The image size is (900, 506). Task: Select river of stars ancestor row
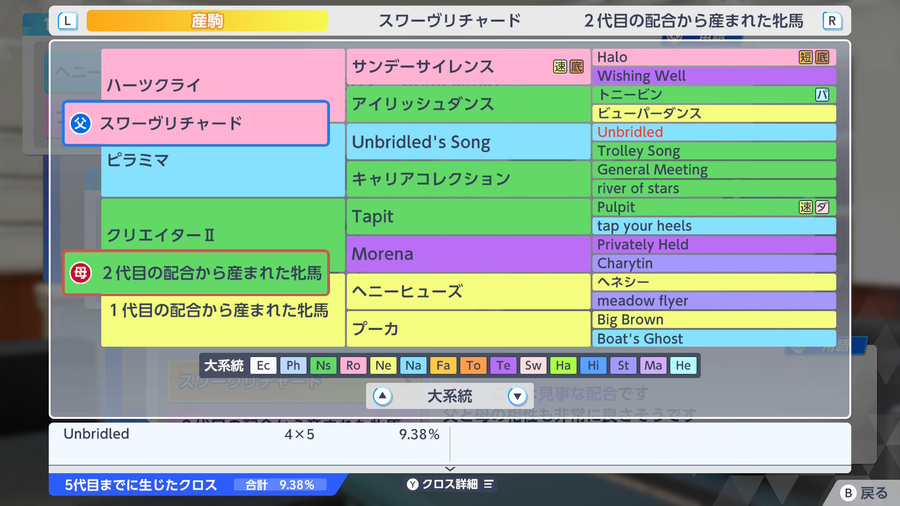tap(714, 188)
